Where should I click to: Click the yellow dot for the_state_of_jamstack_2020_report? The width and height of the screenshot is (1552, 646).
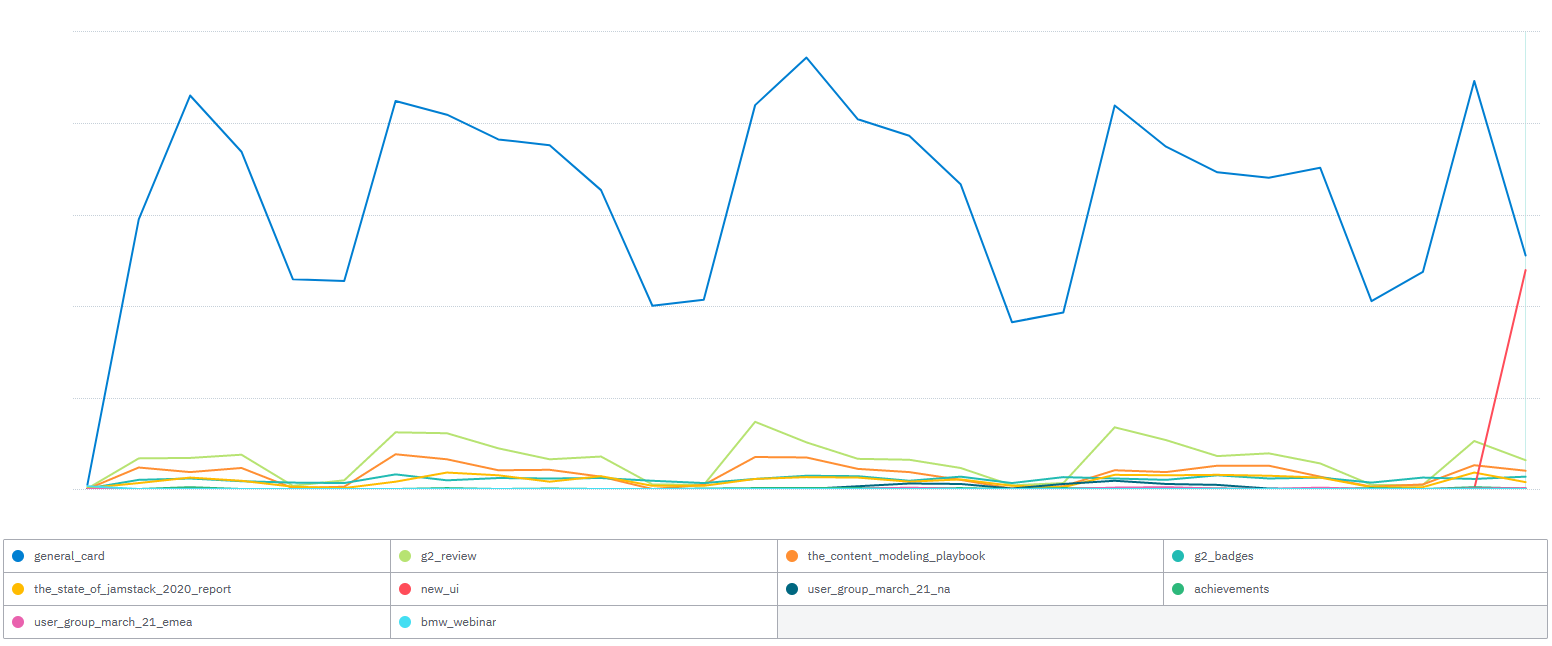(x=18, y=589)
